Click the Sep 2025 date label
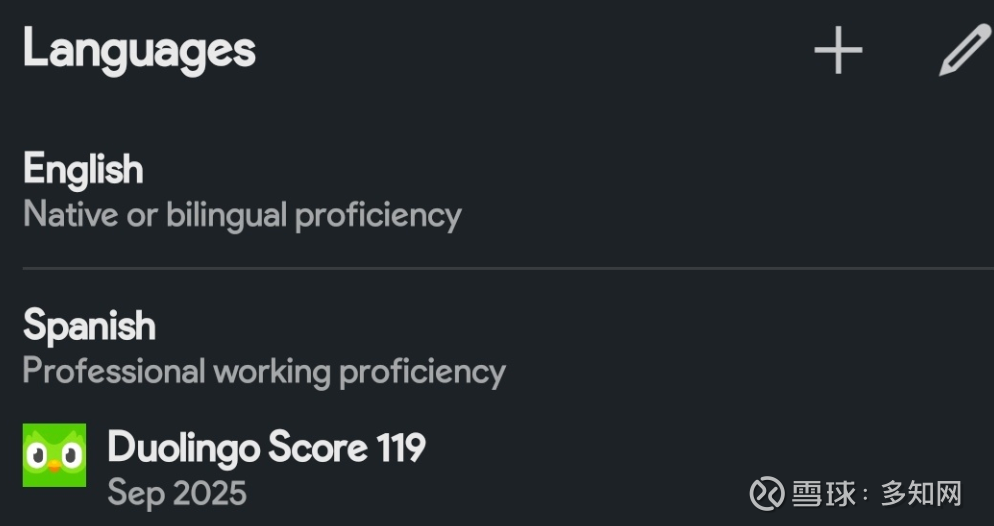The height and width of the screenshot is (526, 994). click(x=177, y=492)
